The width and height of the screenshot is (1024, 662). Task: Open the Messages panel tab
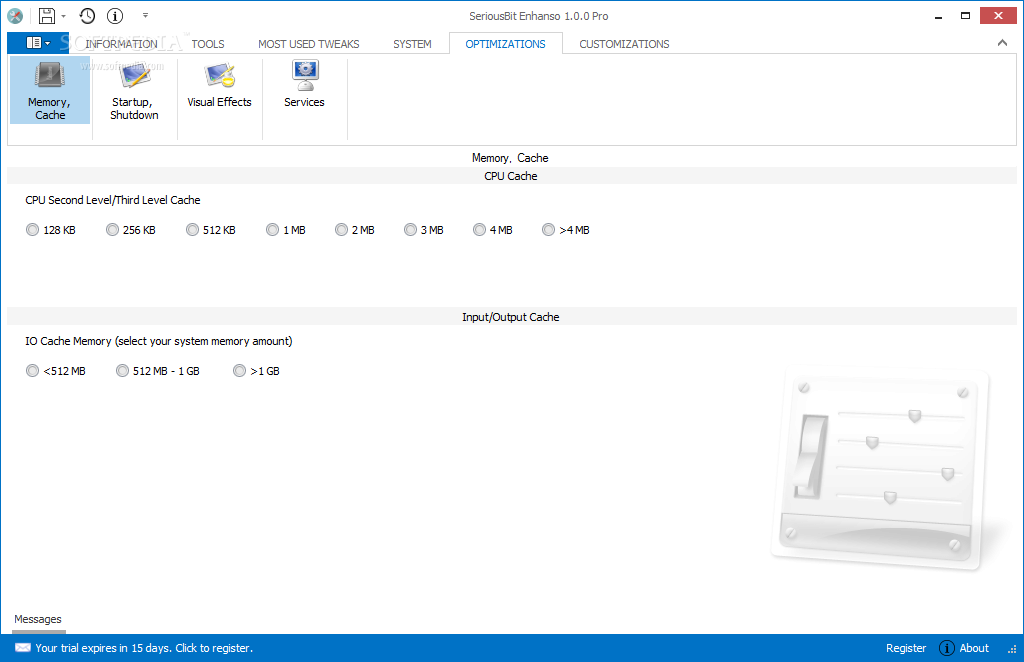[x=38, y=619]
